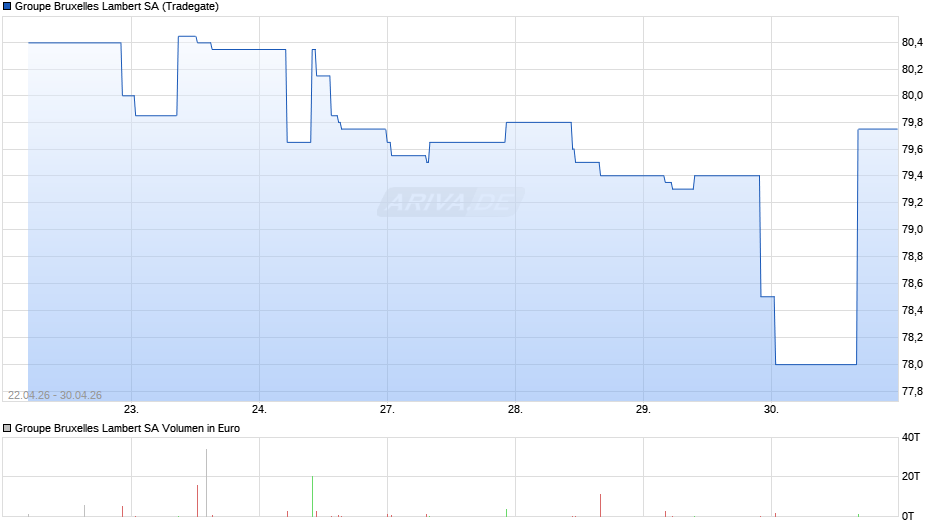
Task: Select the x-axis date label 30.
Action: [771, 410]
